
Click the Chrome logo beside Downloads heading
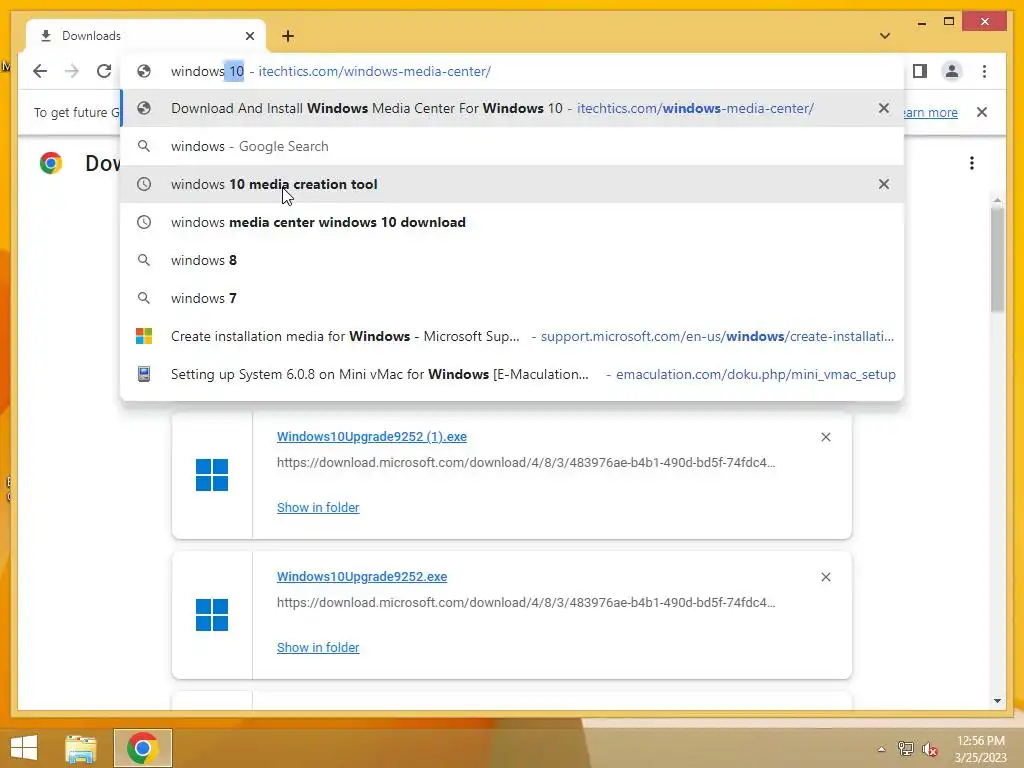tap(51, 163)
